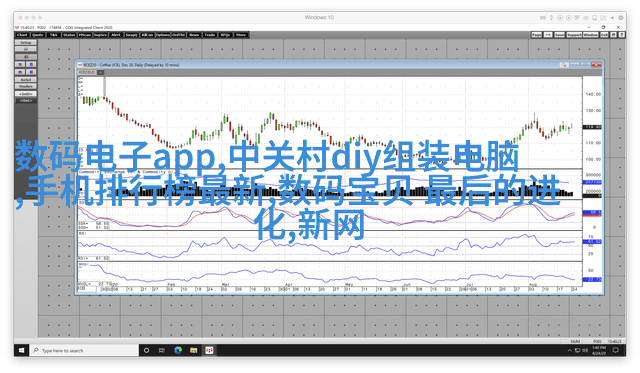This screenshot has width=640, height=373.
Task: Expand the More toolbar menu
Action: (241, 35)
